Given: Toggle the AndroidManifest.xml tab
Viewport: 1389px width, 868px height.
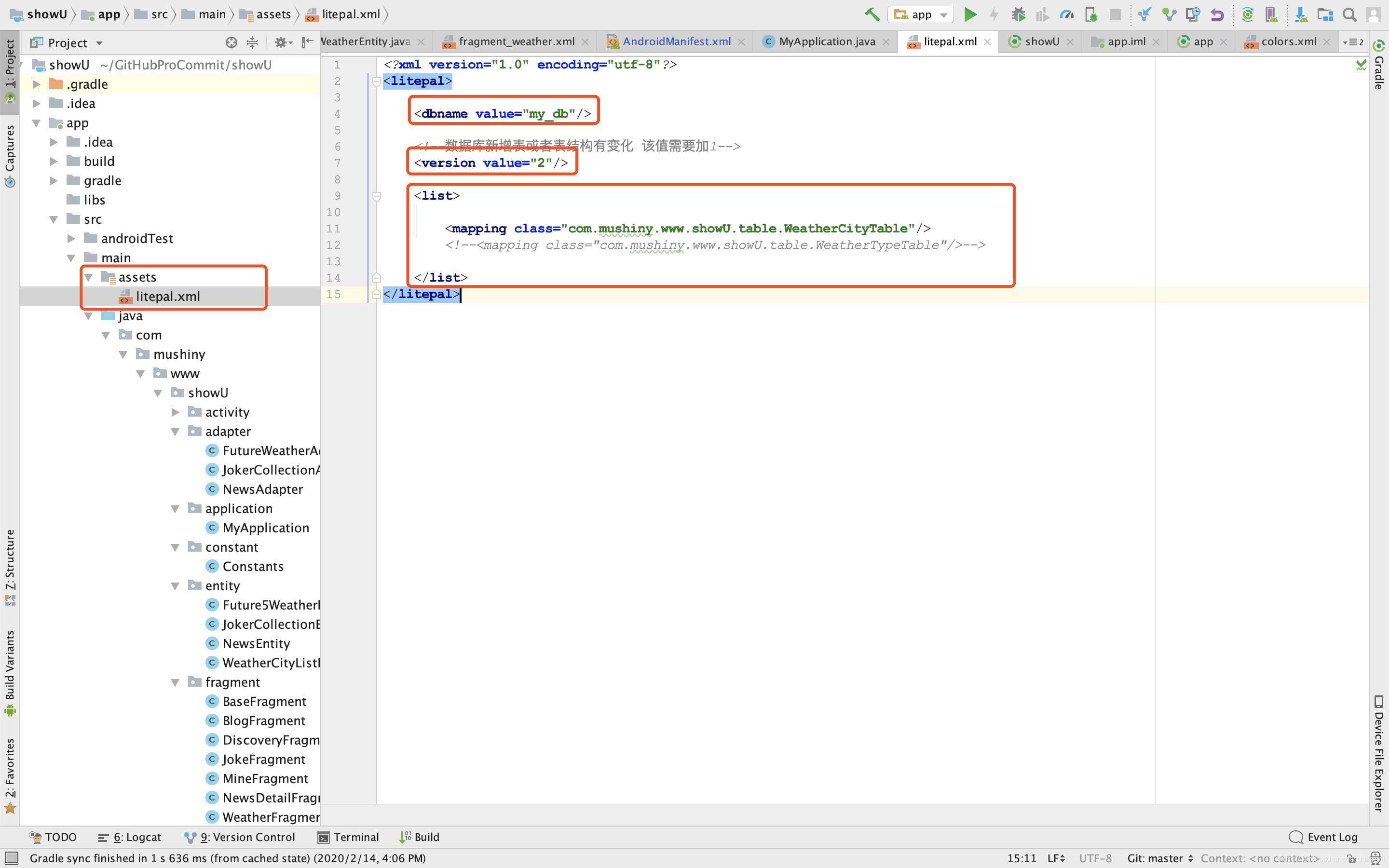Looking at the screenshot, I should pos(676,42).
